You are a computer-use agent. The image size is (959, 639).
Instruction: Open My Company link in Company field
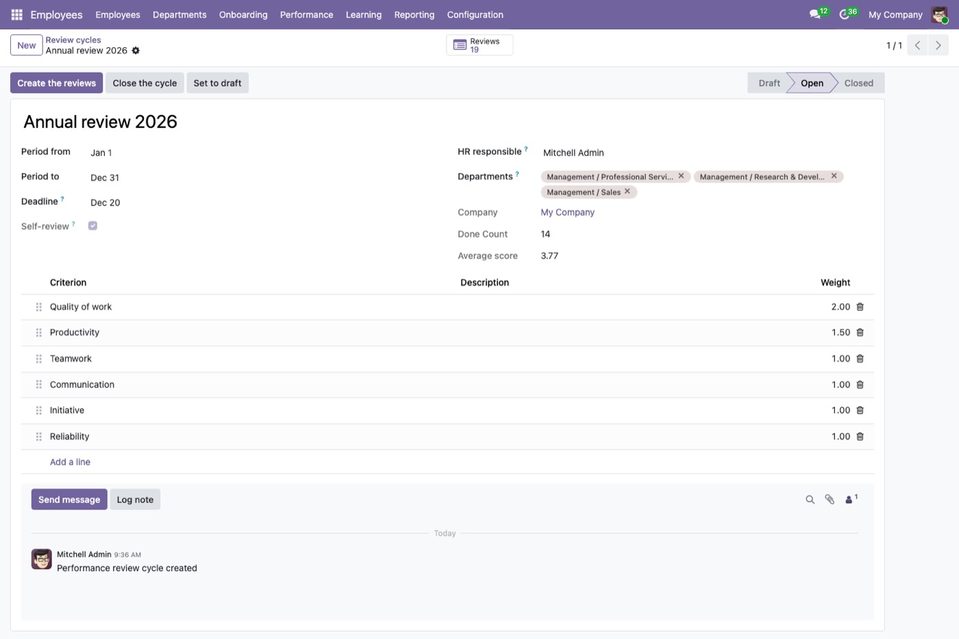[x=568, y=212]
